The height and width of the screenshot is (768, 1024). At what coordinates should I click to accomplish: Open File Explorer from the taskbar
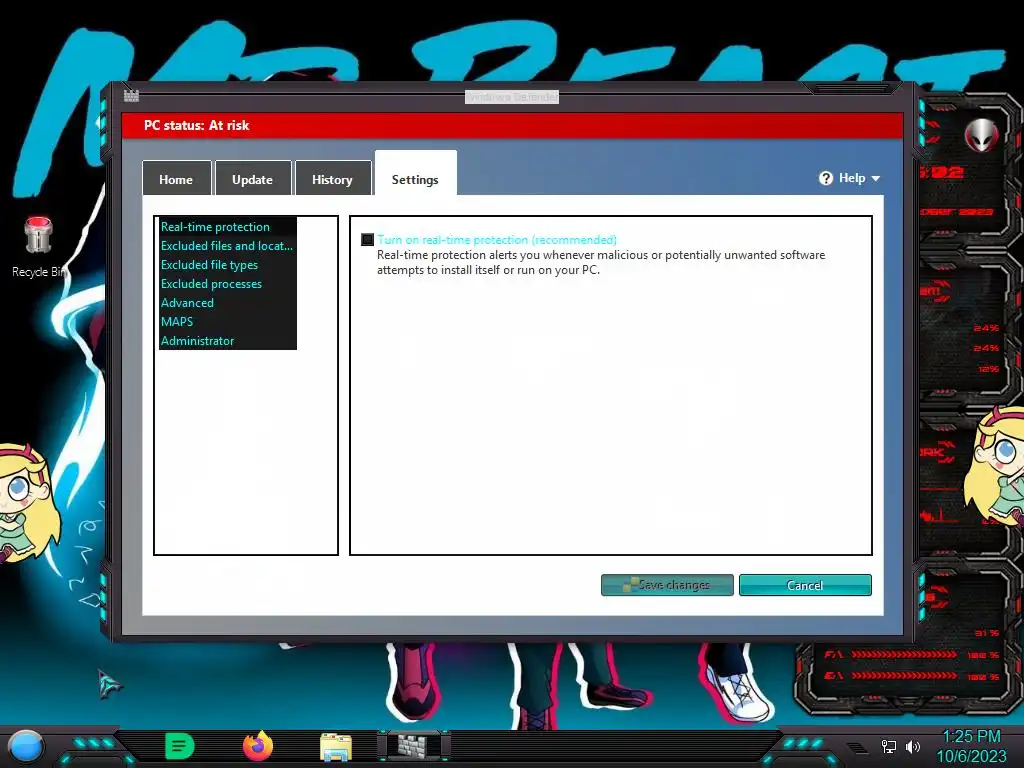336,747
